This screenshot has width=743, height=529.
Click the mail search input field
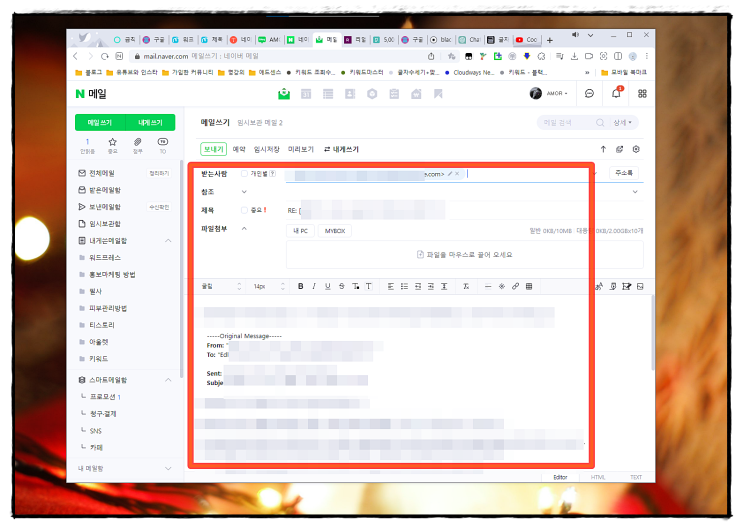(568, 122)
